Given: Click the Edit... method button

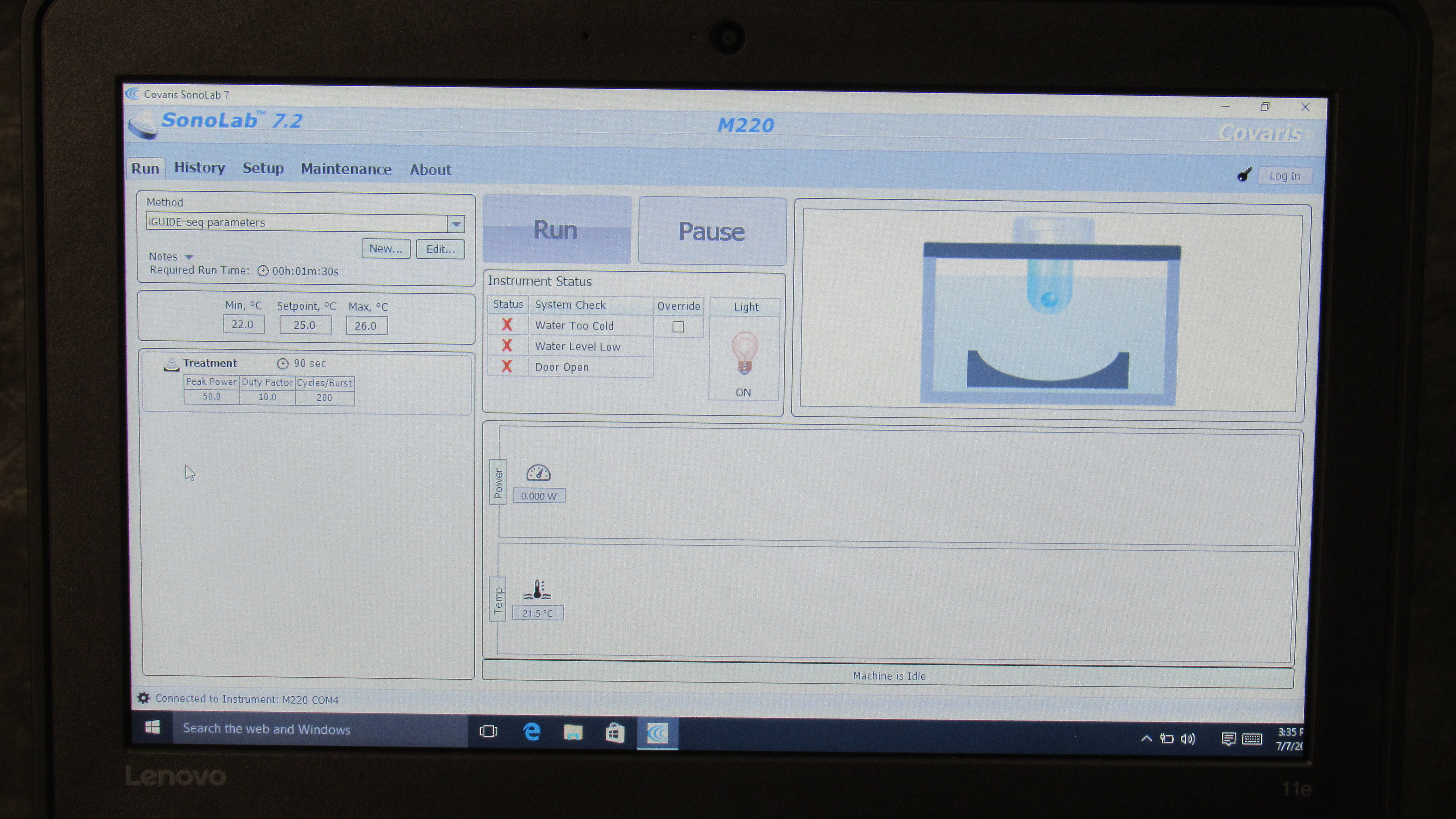Looking at the screenshot, I should click(x=440, y=249).
